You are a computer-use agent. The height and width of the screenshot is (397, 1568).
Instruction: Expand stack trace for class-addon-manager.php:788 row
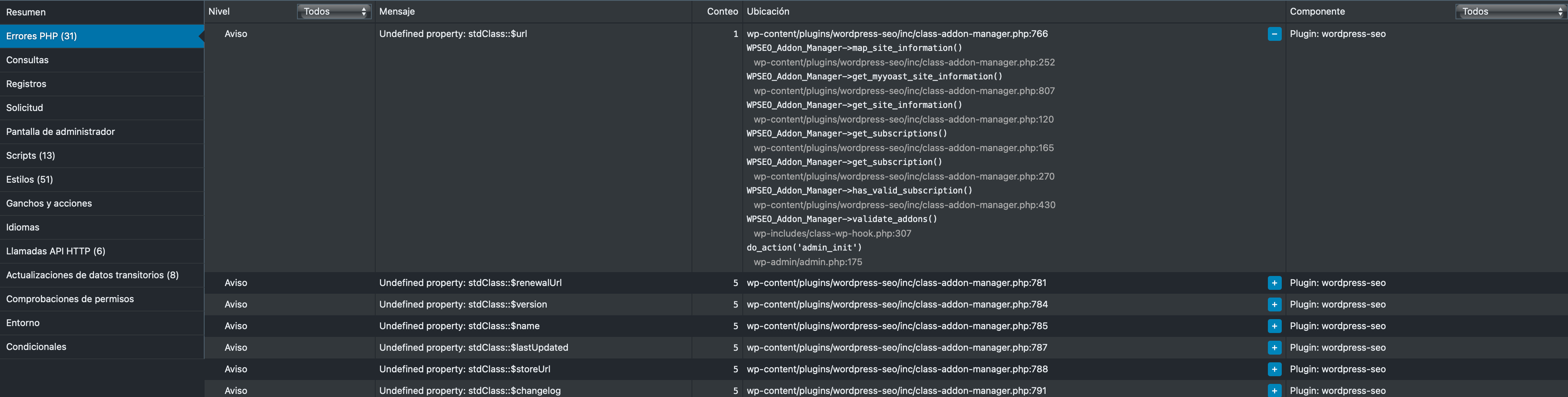1274,369
